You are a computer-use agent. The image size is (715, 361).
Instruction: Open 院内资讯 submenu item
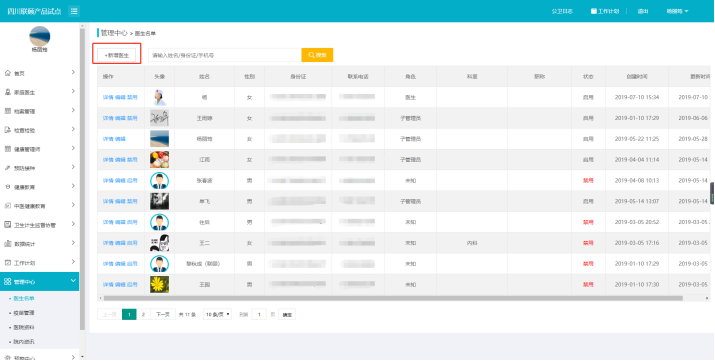[24, 342]
